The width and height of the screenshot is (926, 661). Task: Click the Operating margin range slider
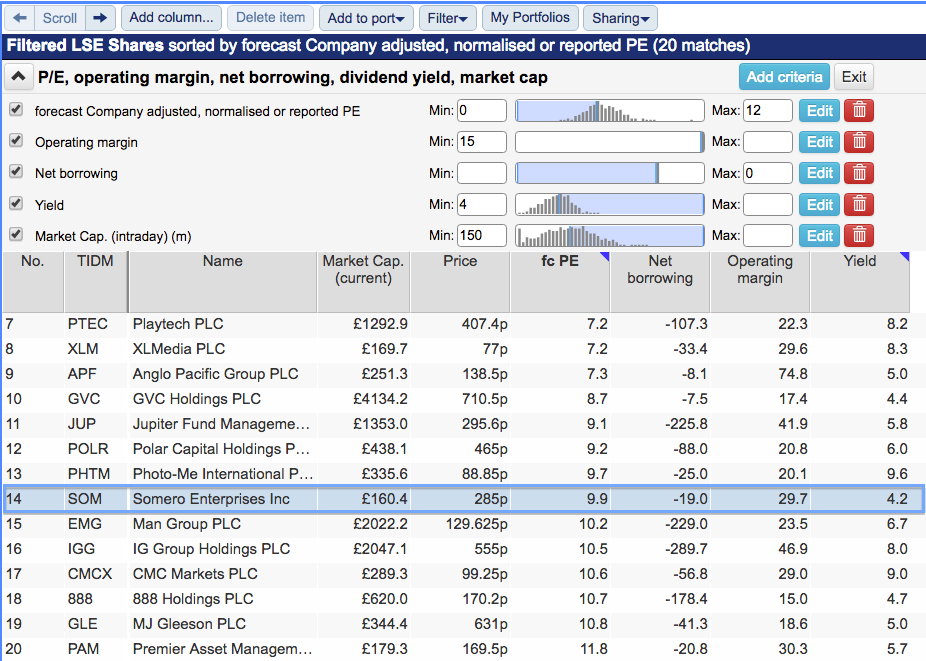(609, 142)
